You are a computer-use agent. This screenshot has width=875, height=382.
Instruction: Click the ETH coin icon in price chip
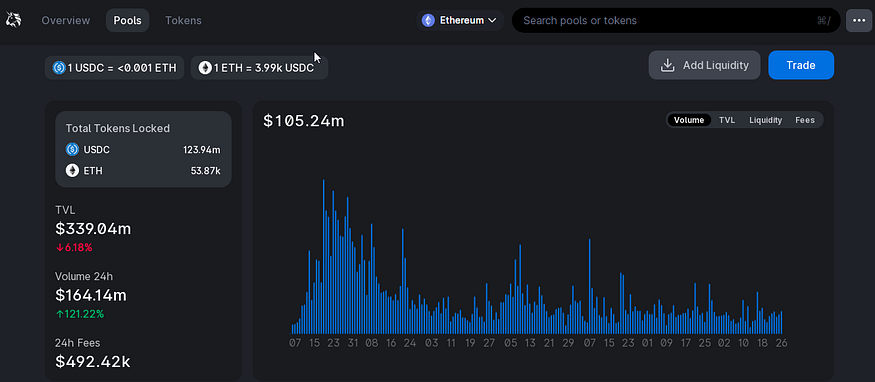pos(205,68)
